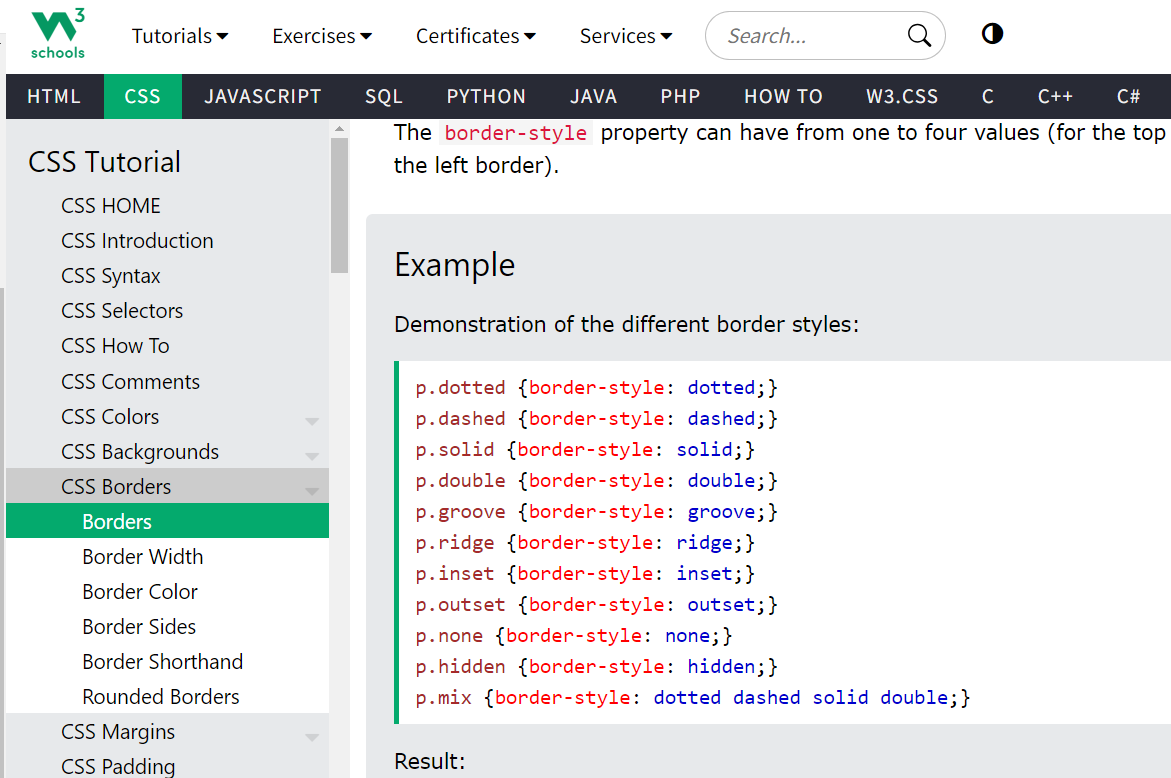
Task: Open the PYTHON tab
Action: [x=486, y=96]
